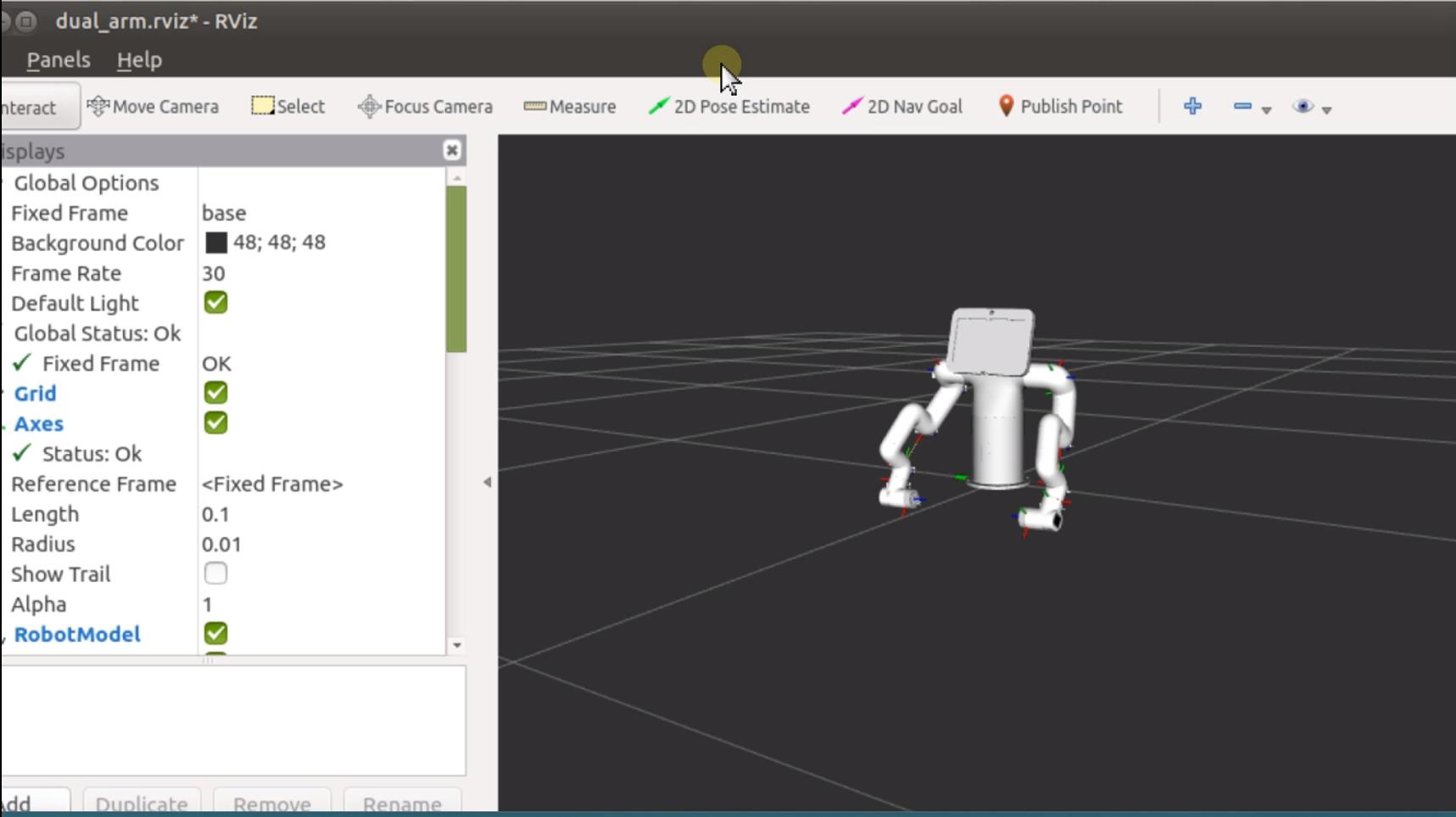The height and width of the screenshot is (817, 1456).
Task: Pick the Measure tool
Action: pos(570,107)
